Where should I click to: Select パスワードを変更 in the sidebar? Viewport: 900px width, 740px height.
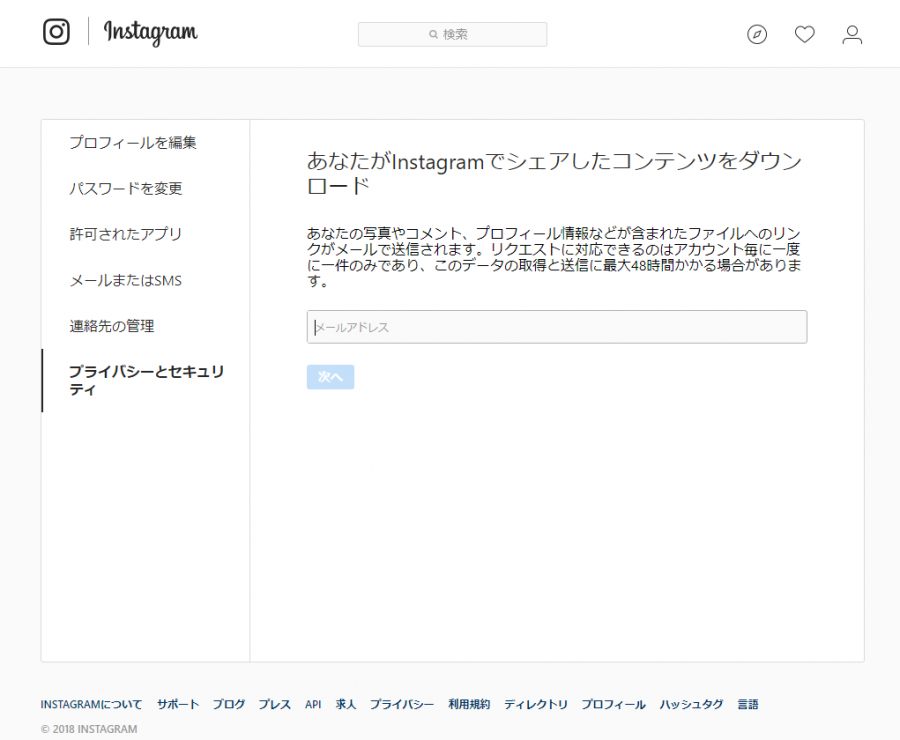coord(126,188)
